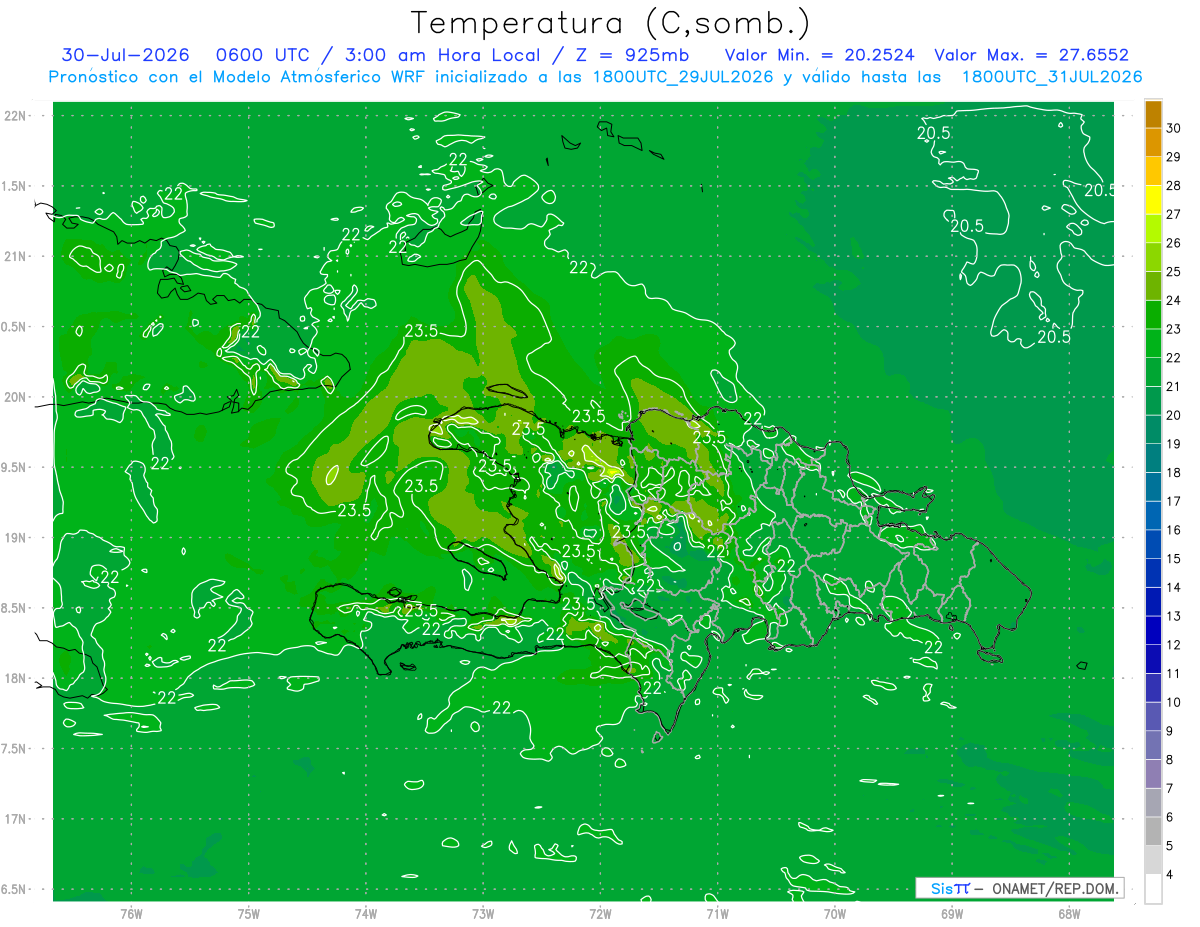Click the "72W" longitude axis label
The height and width of the screenshot is (927, 1200).
(x=600, y=914)
